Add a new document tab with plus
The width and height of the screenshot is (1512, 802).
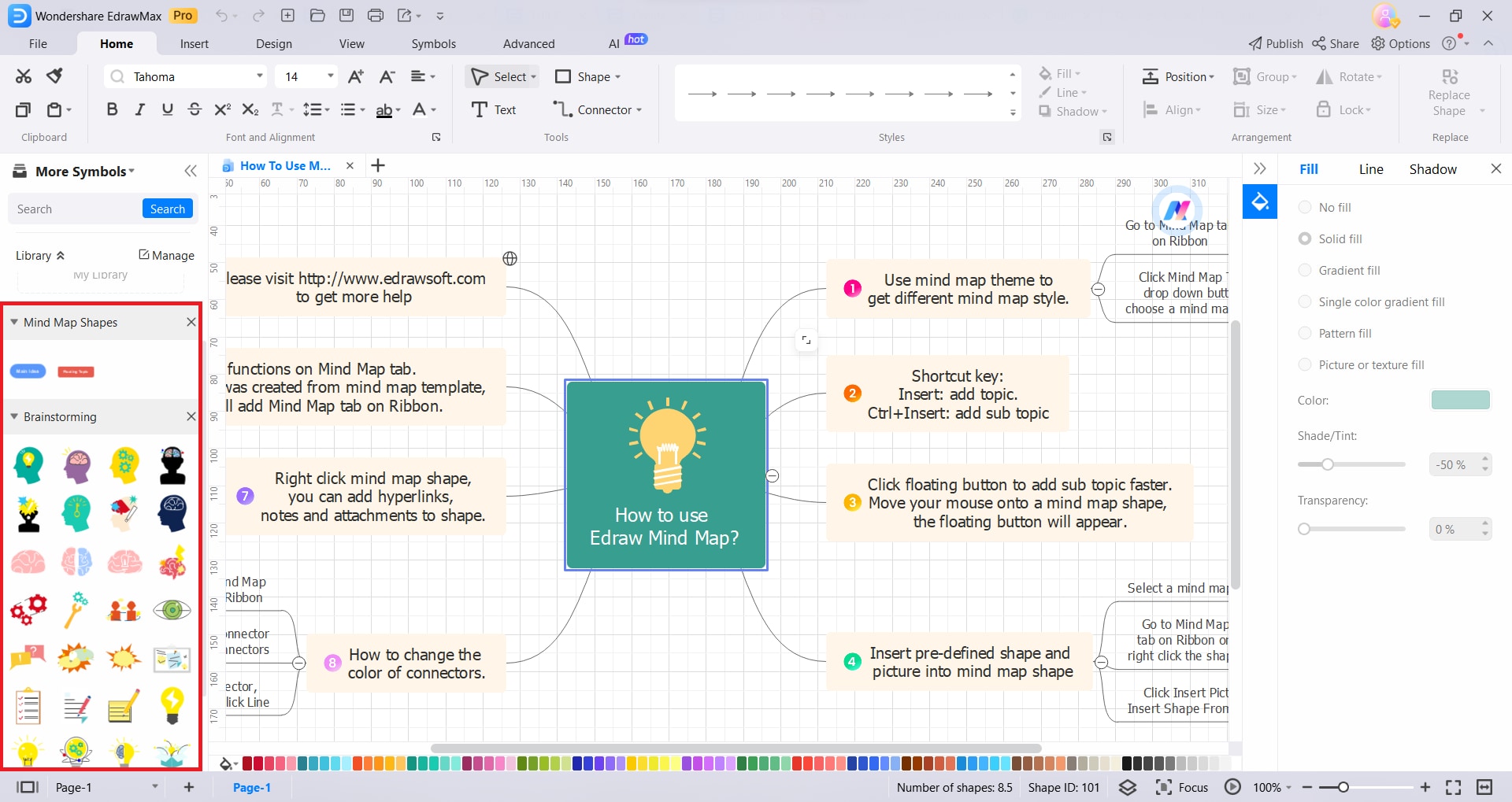click(378, 165)
